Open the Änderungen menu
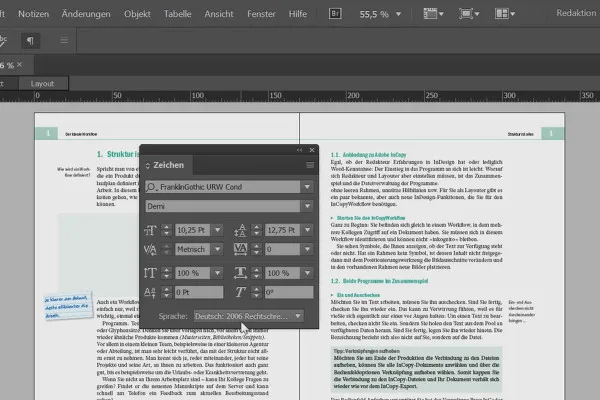Image resolution: width=600 pixels, height=400 pixels. tap(86, 14)
